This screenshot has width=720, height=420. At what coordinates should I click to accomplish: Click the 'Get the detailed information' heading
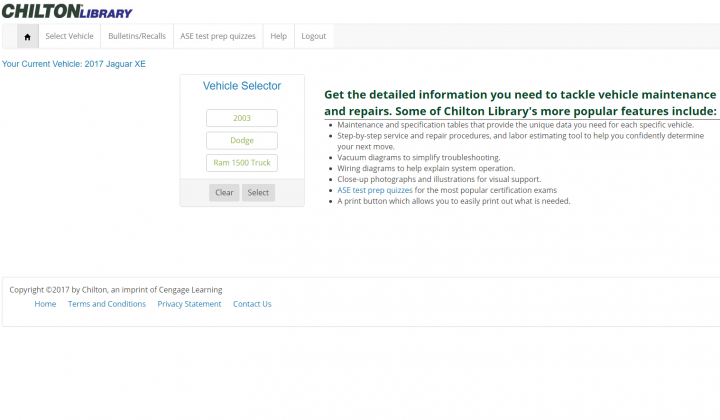[x=520, y=103]
